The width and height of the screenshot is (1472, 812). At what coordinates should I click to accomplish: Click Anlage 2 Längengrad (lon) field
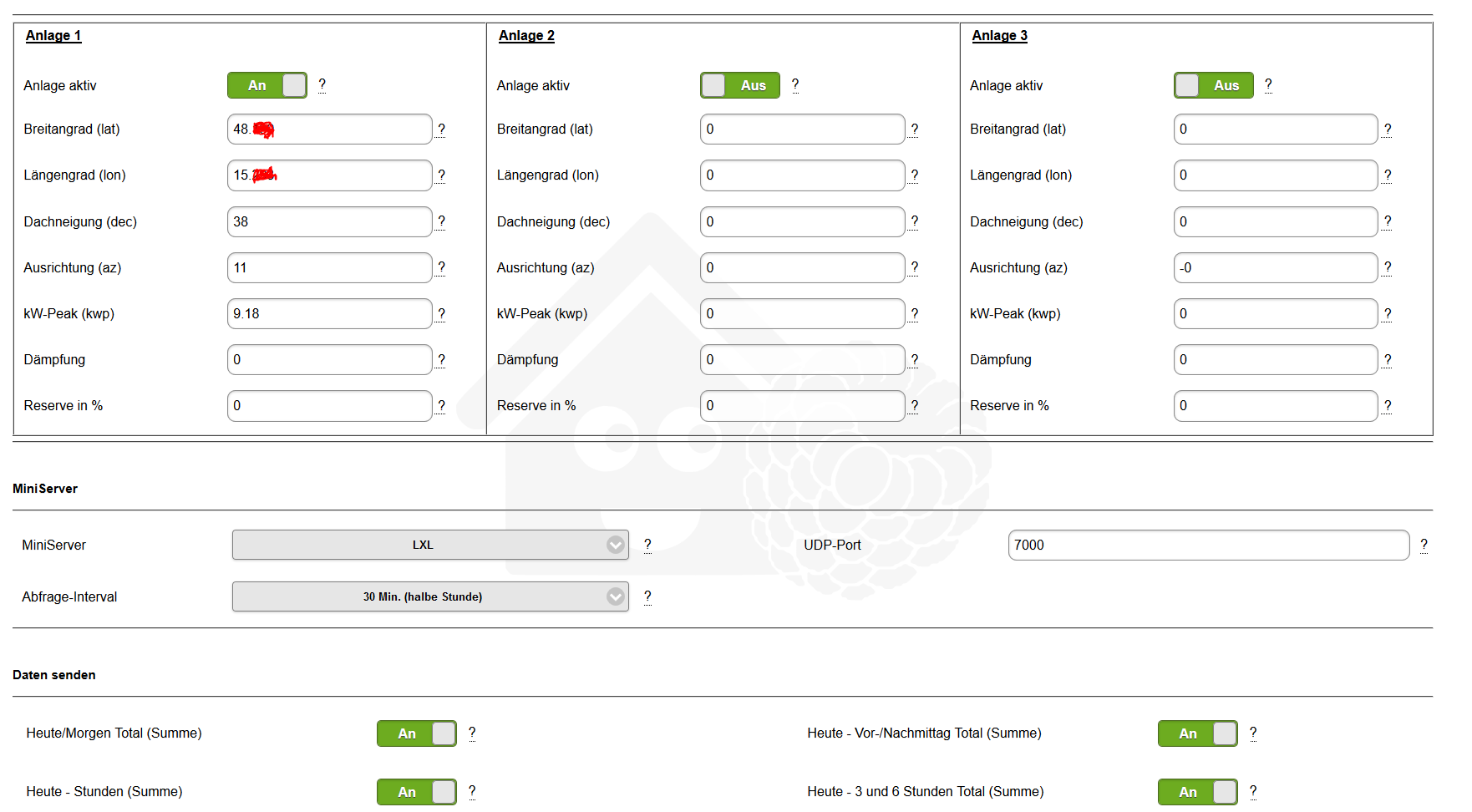pyautogui.click(x=803, y=175)
